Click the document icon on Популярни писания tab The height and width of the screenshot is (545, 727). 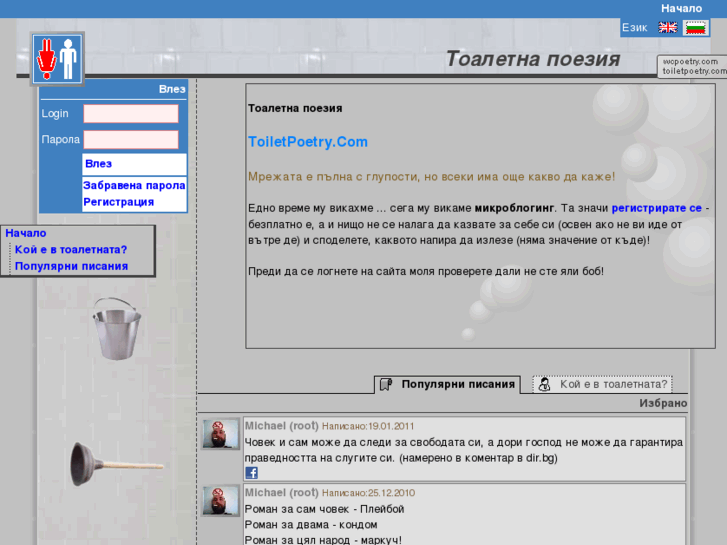386,385
